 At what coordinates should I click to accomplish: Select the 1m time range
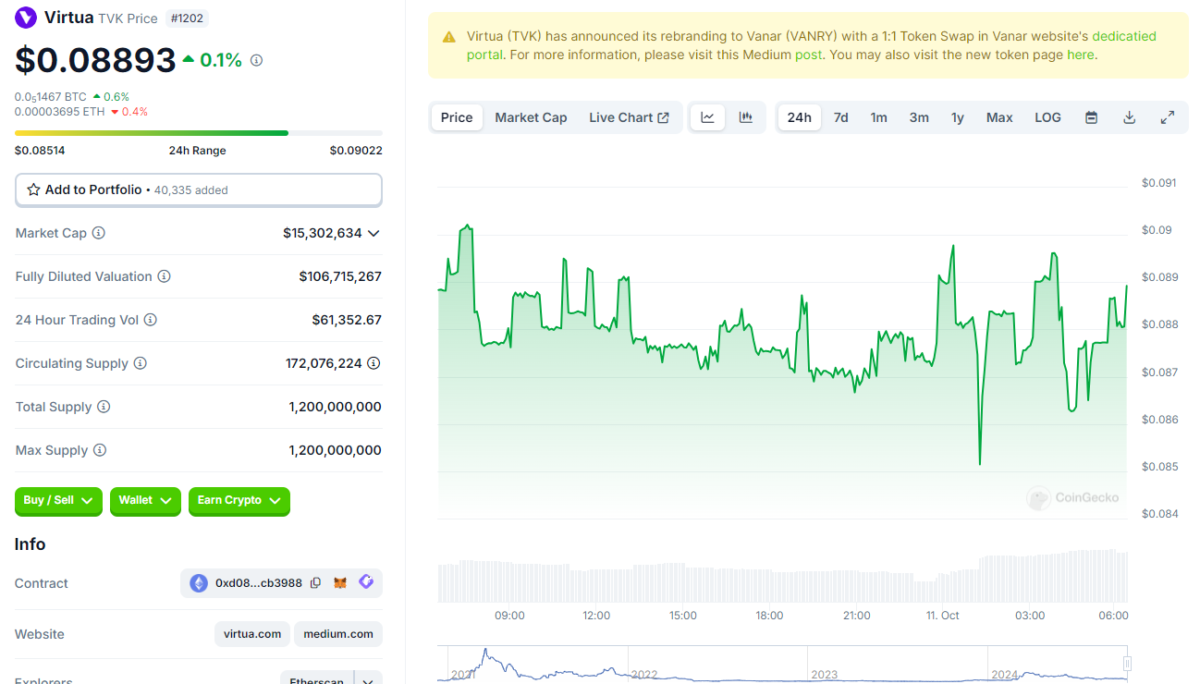click(x=879, y=117)
